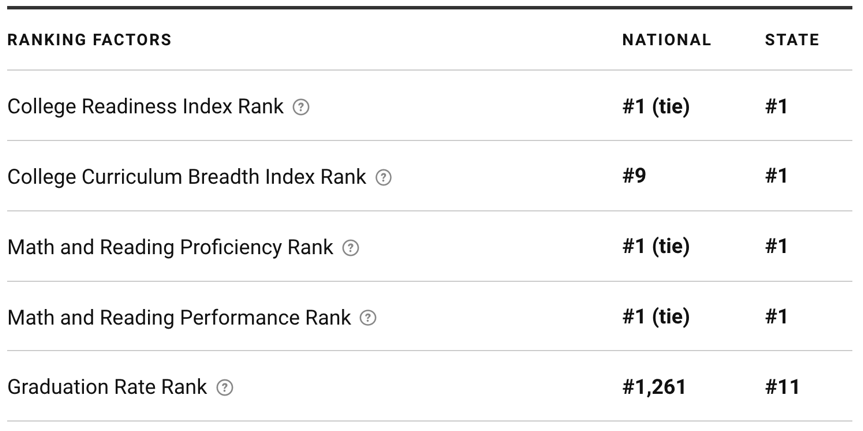This screenshot has height=431, width=863.
Task: Select the national #9 curriculum breadth rank
Action: pos(634,176)
